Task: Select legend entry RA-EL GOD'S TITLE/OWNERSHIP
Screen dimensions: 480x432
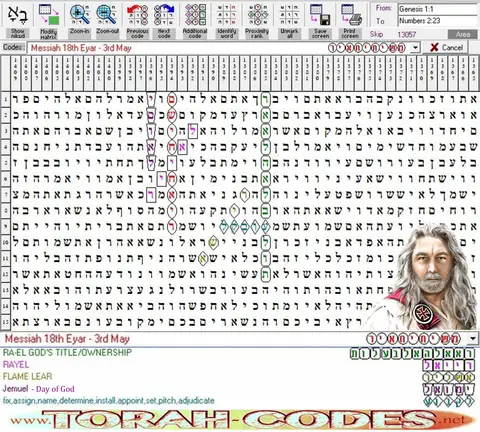Action: pos(67,353)
